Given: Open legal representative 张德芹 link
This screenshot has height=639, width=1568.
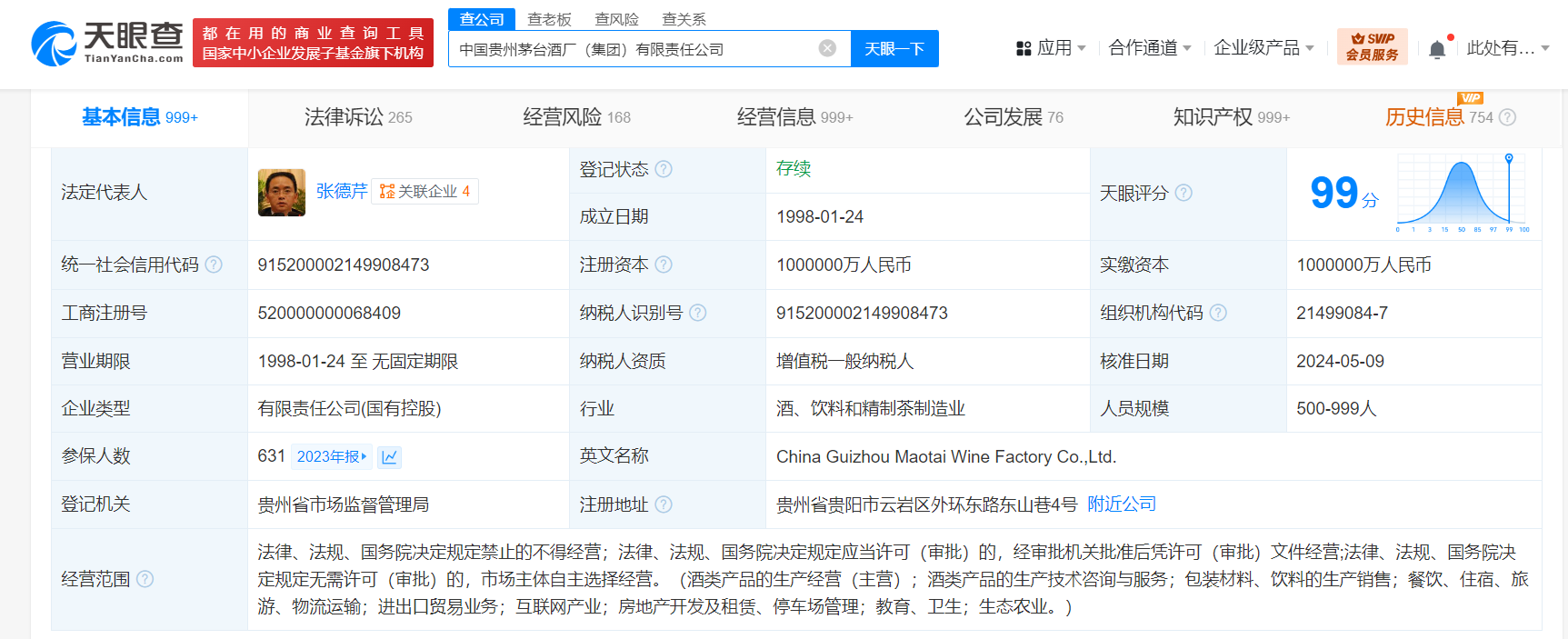Looking at the screenshot, I should pyautogui.click(x=342, y=191).
